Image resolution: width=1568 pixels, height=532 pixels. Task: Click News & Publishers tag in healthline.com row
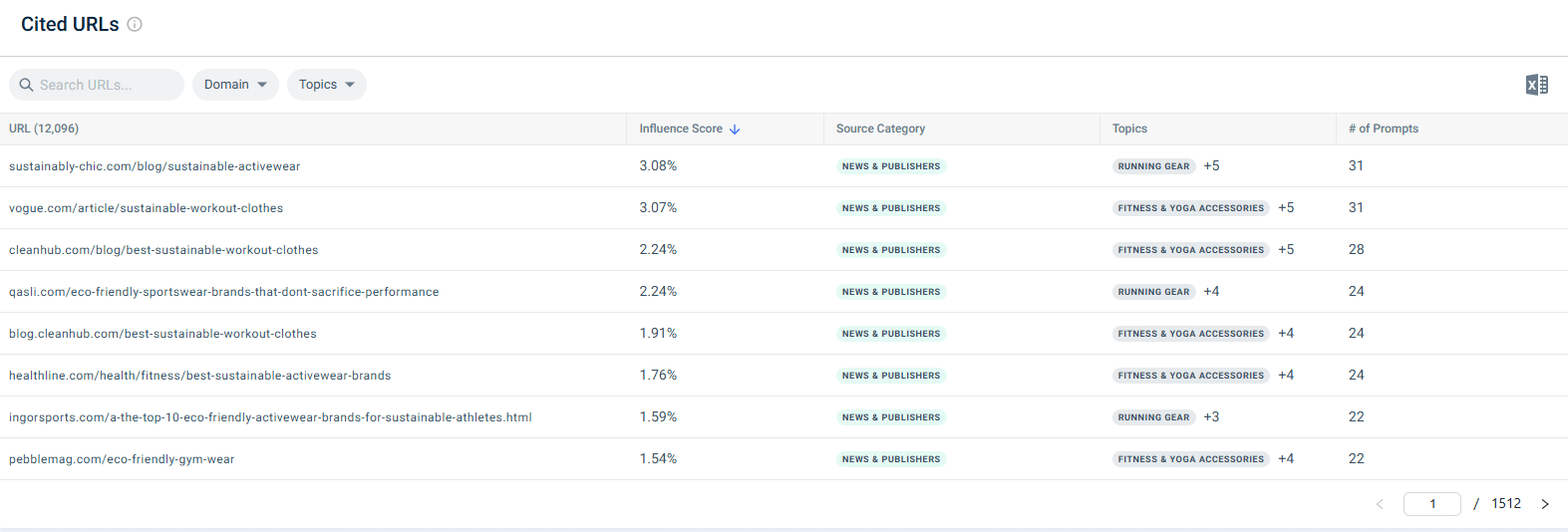[890, 376]
